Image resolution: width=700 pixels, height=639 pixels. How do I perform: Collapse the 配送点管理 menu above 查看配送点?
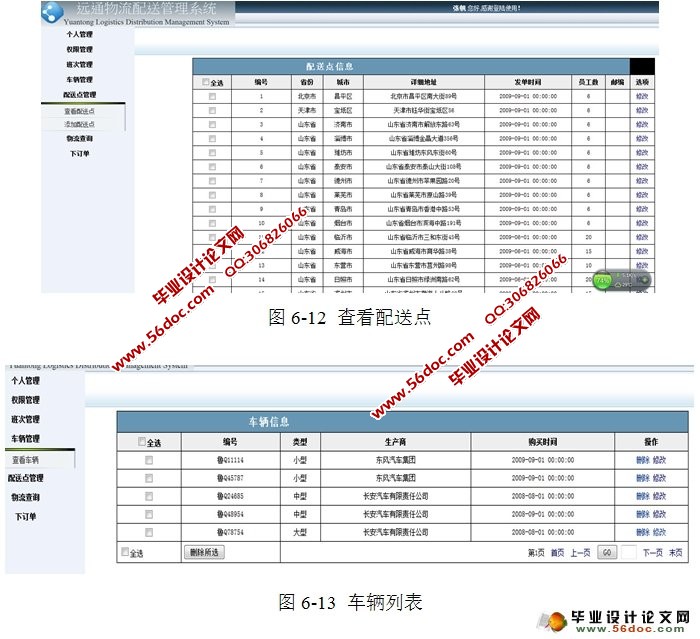78,95
